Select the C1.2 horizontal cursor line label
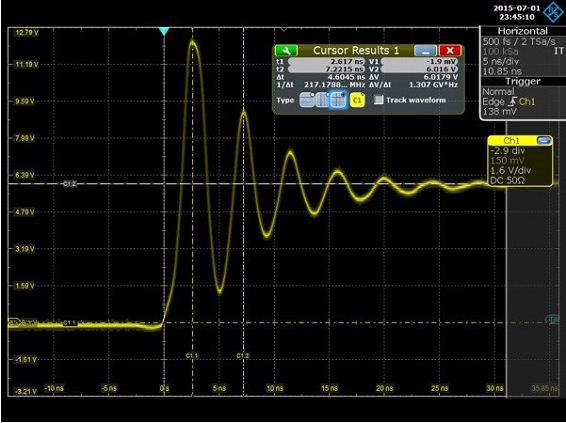566x423 pixels. (70, 184)
